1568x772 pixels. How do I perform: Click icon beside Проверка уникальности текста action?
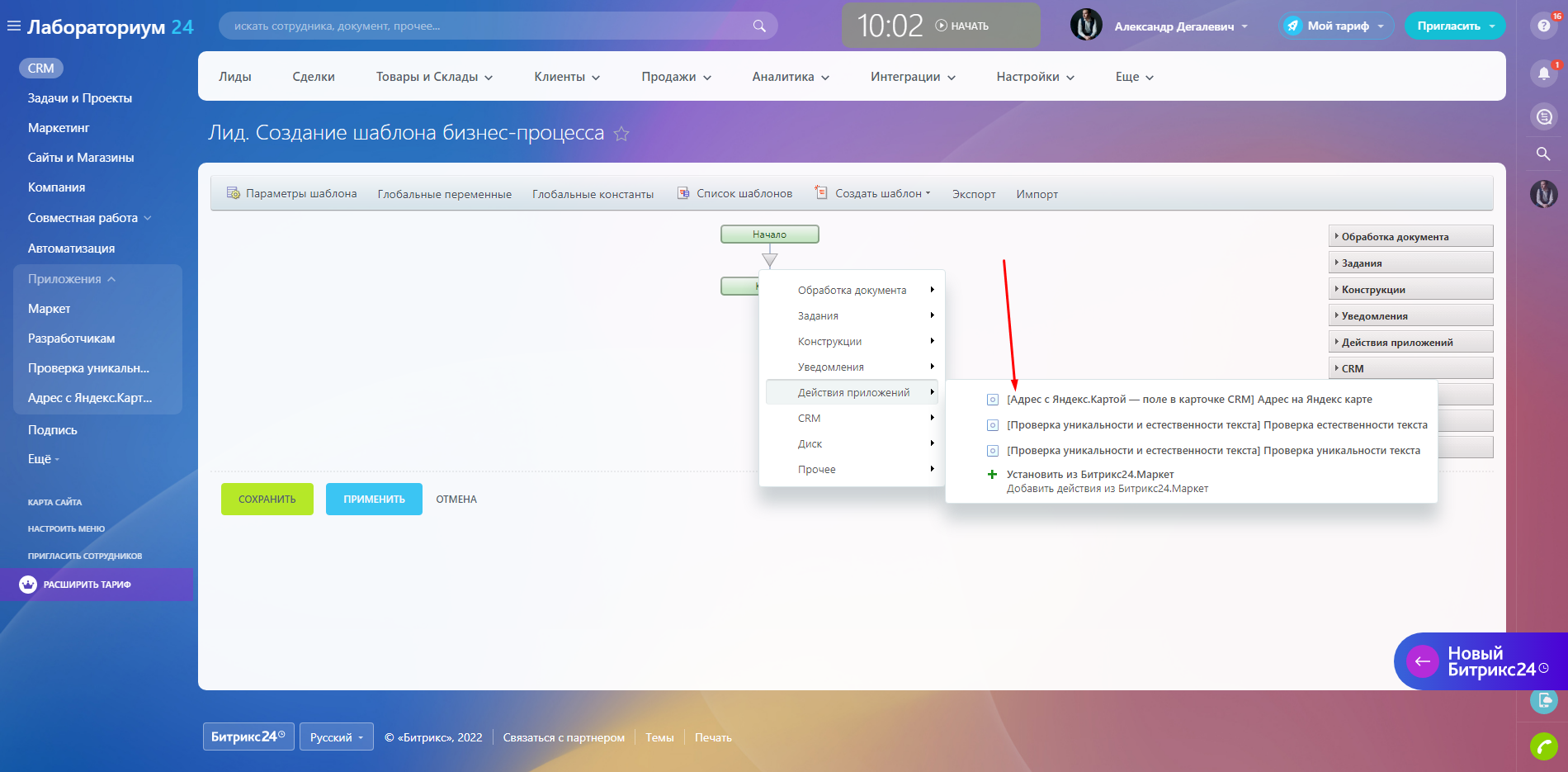pos(993,451)
